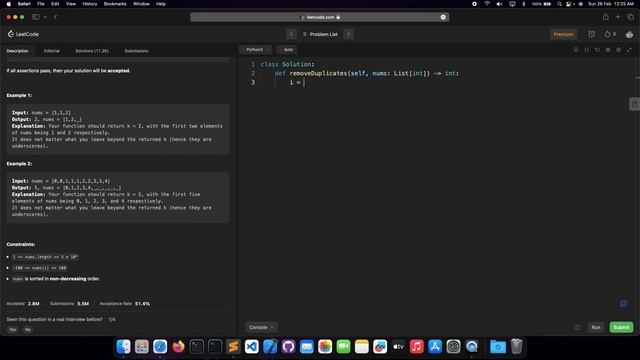640x360 pixels.
Task: Open the Solutions tab
Action: [92, 51]
